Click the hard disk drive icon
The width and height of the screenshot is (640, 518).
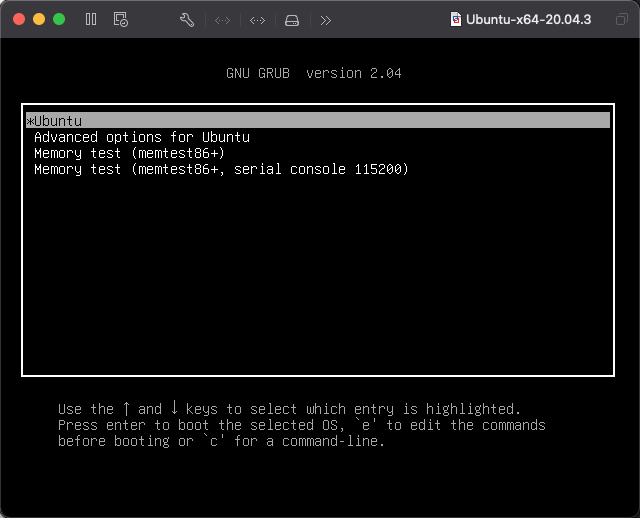click(292, 20)
